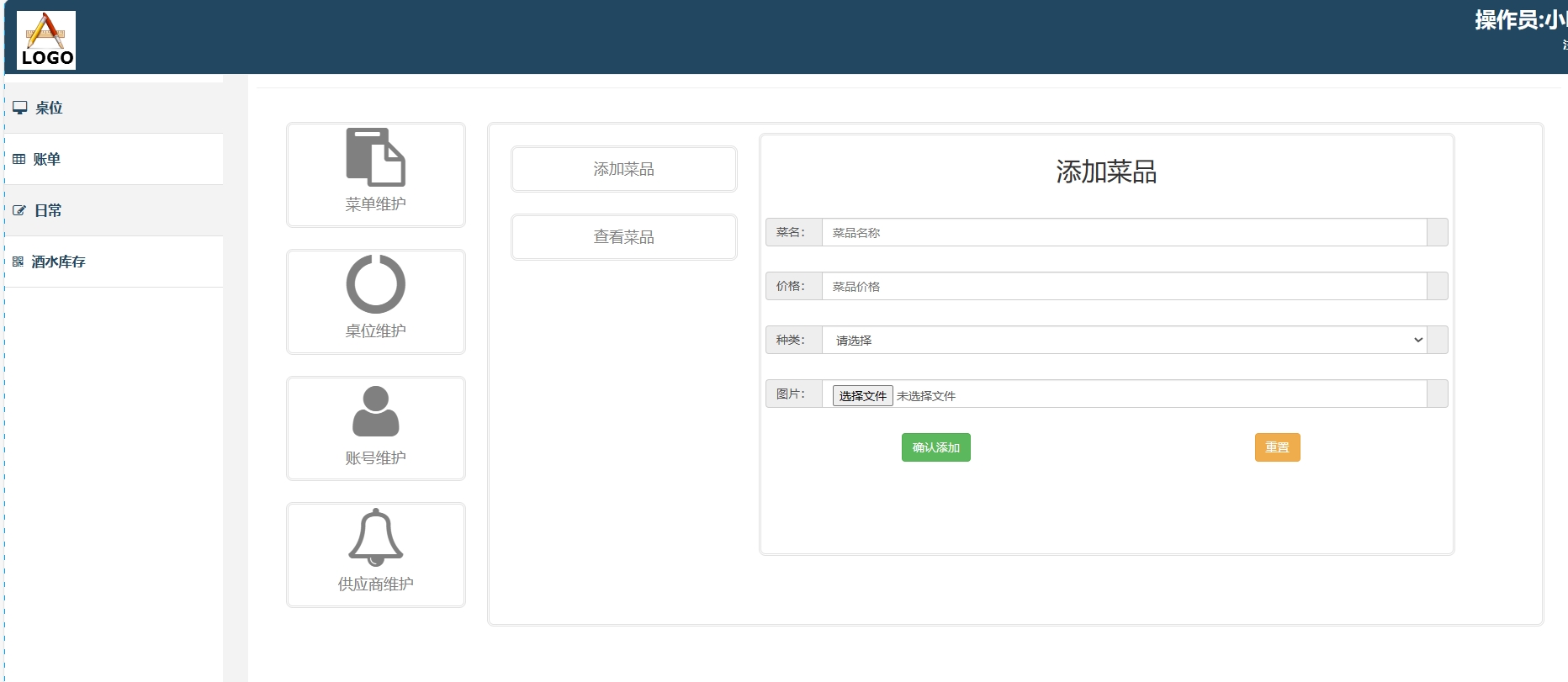Click the monitor icon beside 桌位

19,108
